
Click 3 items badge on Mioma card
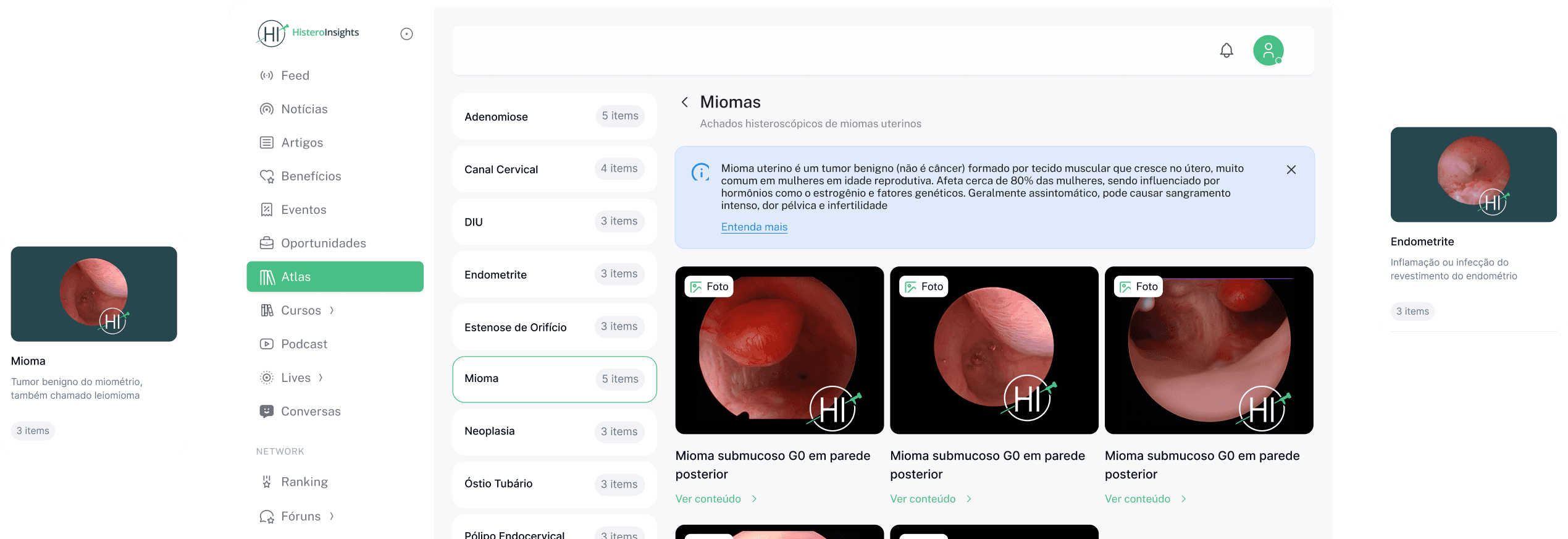pos(33,431)
